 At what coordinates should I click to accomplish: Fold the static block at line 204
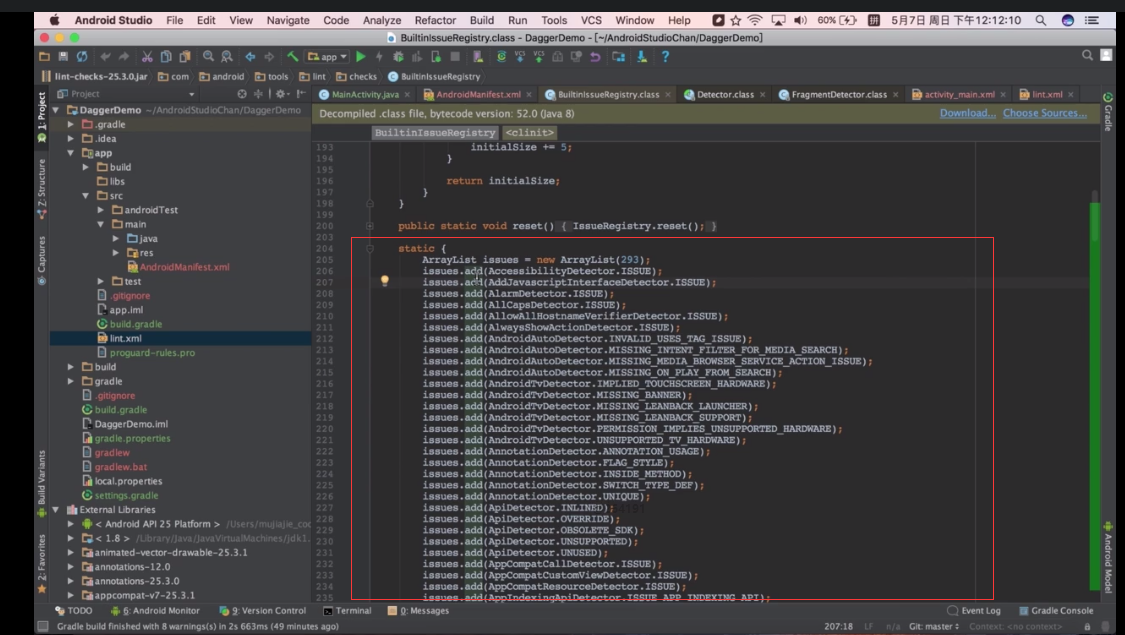pyautogui.click(x=369, y=248)
